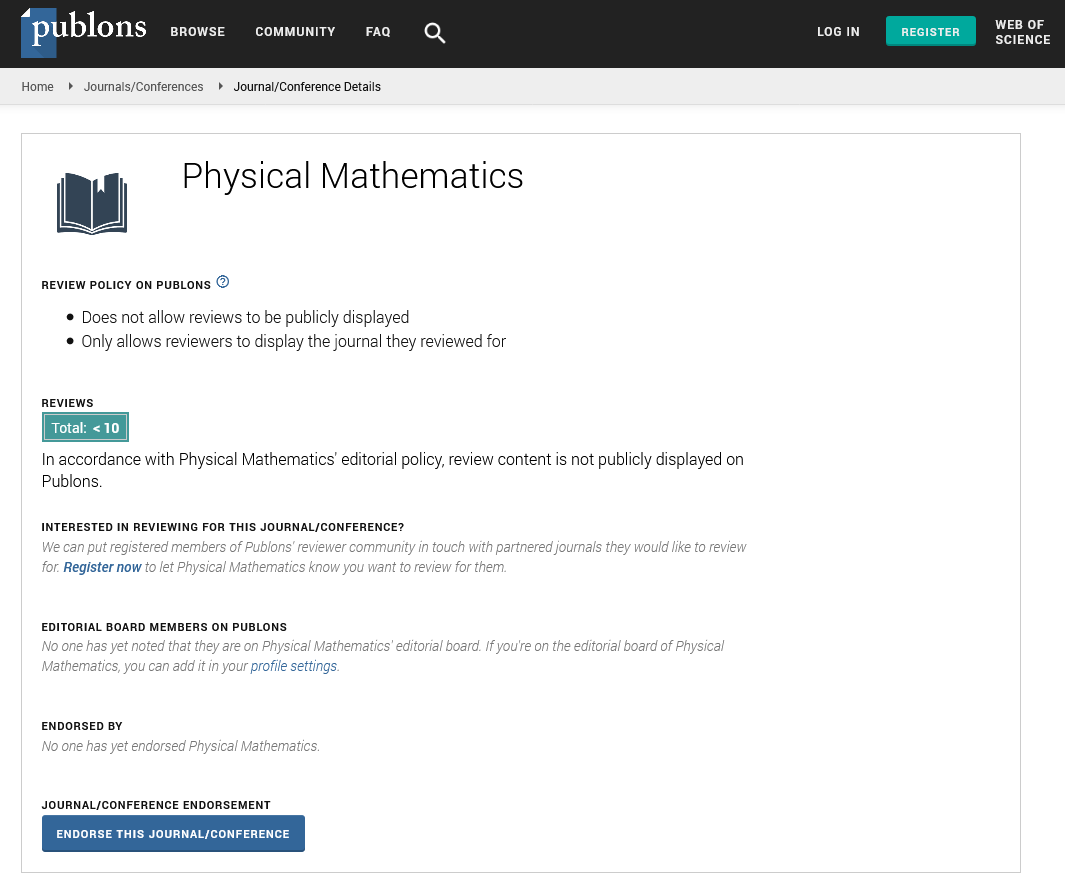Go to the Journals/Conferences breadcrumb

tap(143, 87)
